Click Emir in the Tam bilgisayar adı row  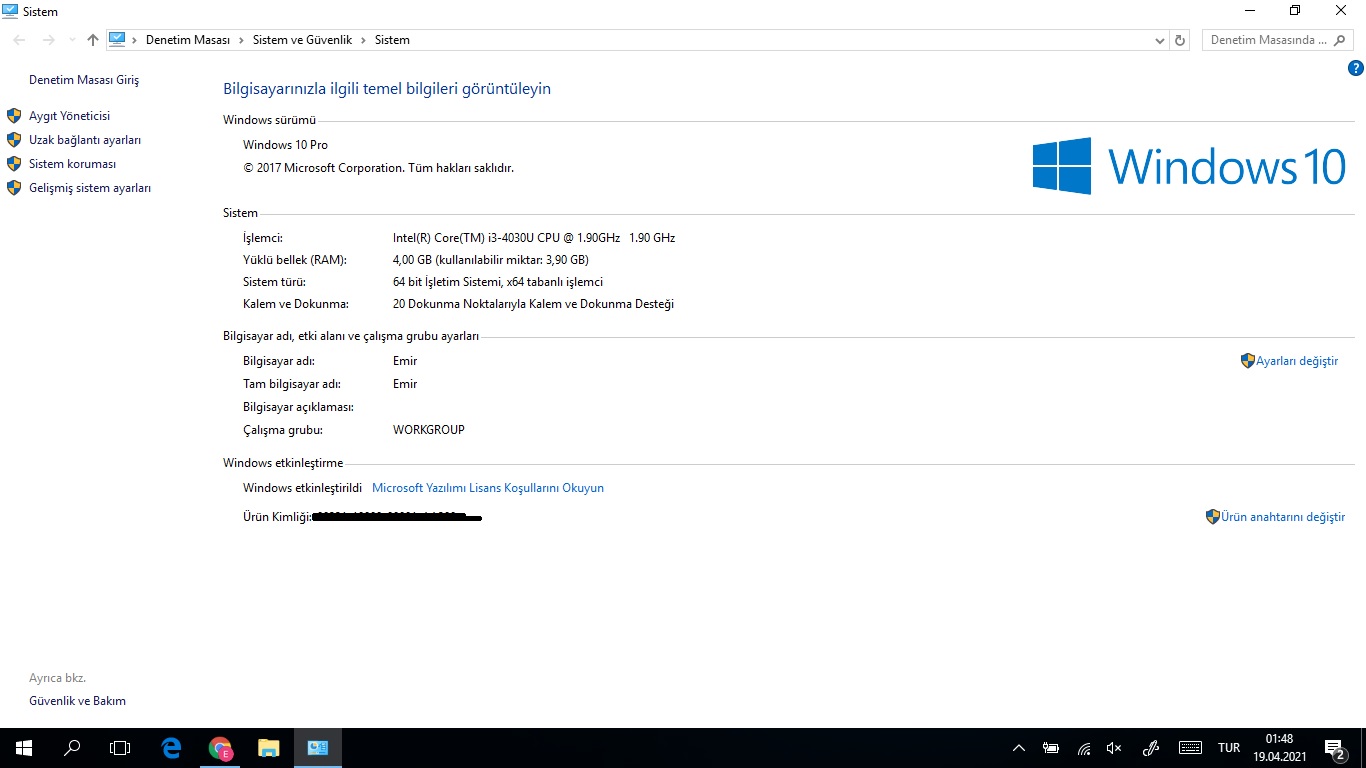405,384
